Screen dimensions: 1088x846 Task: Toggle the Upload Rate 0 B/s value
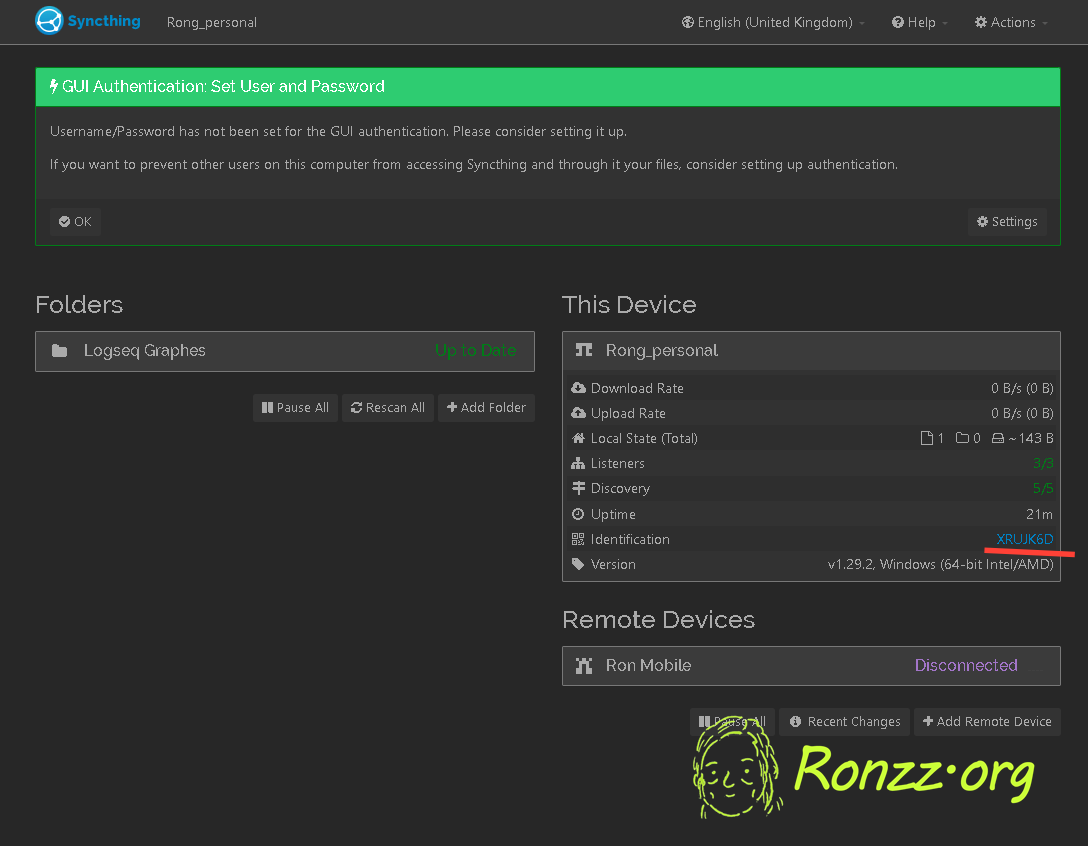point(1022,413)
